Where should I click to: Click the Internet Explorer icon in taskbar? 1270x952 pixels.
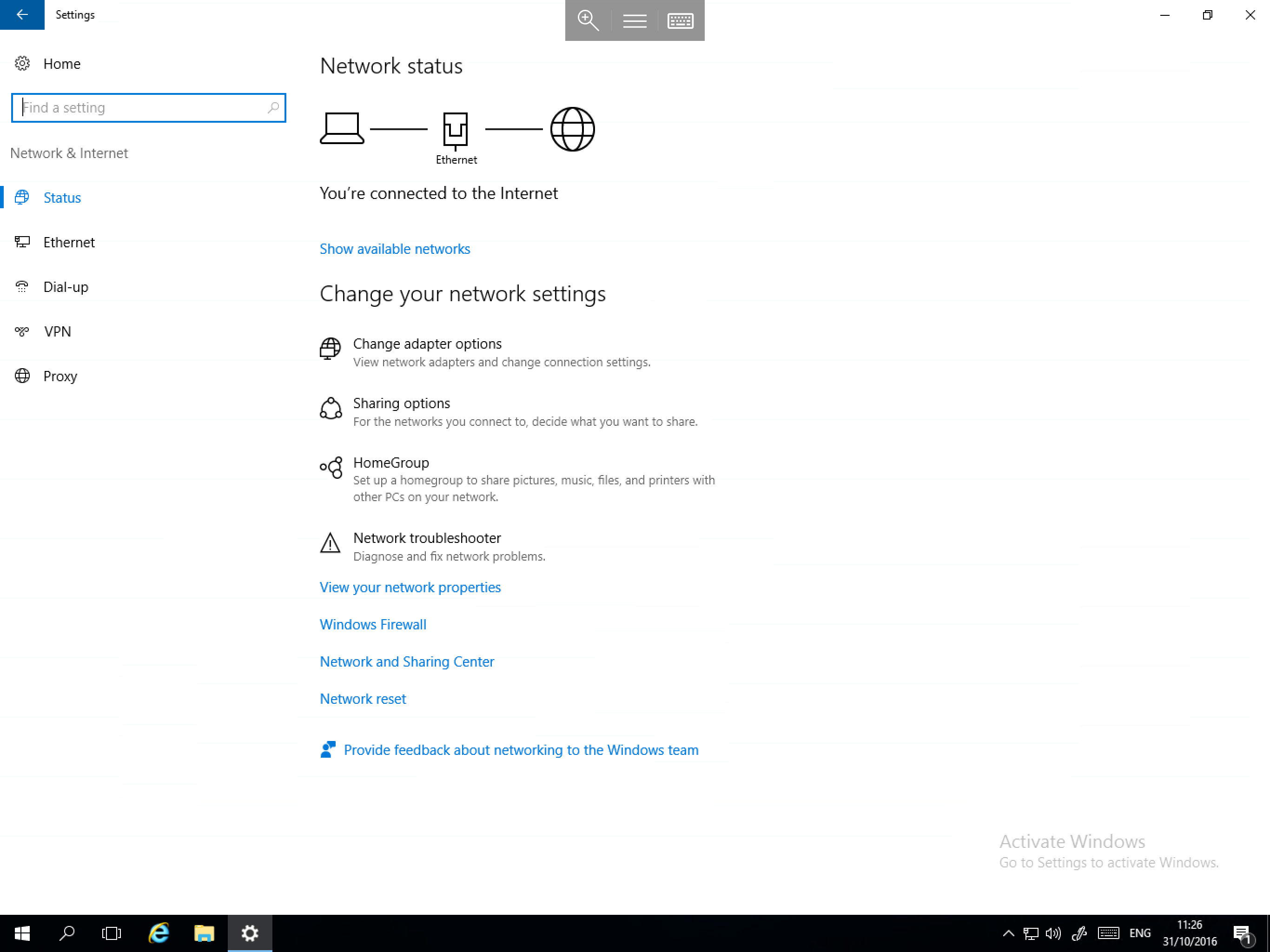(x=158, y=933)
